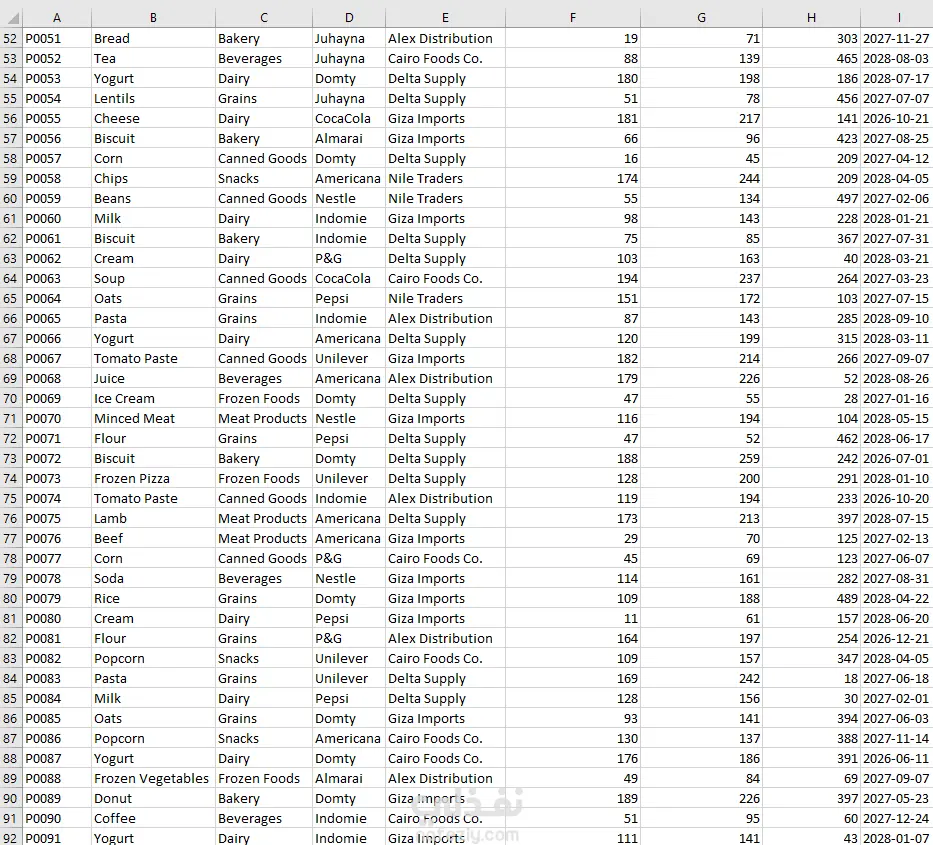Click date 2028-09-10 in row P0065

pos(897,319)
